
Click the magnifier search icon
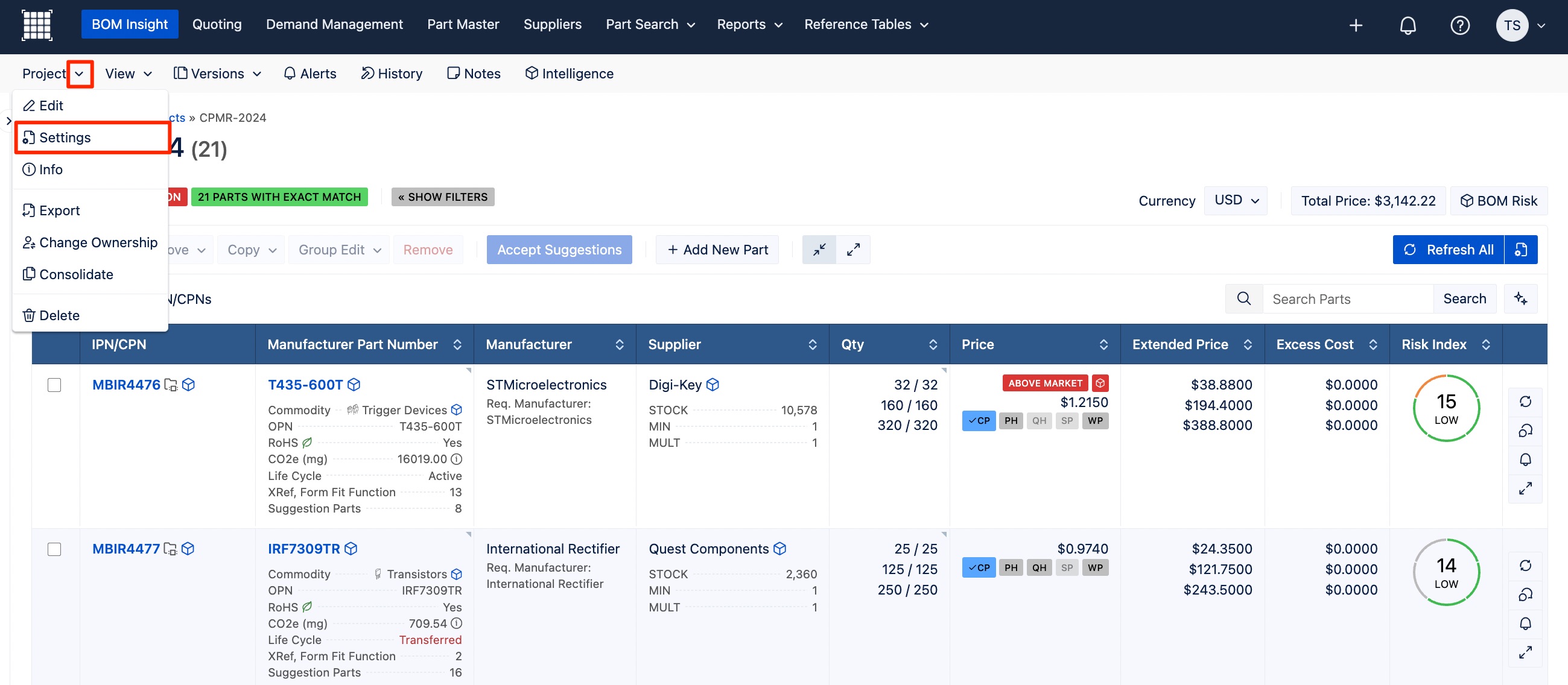tap(1244, 298)
